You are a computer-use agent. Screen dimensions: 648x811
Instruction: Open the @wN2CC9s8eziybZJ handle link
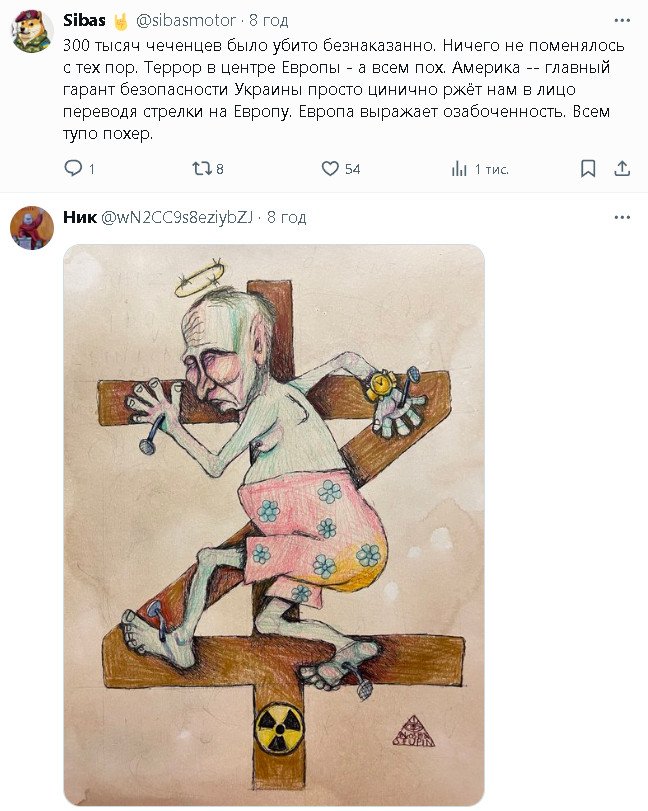pyautogui.click(x=177, y=217)
